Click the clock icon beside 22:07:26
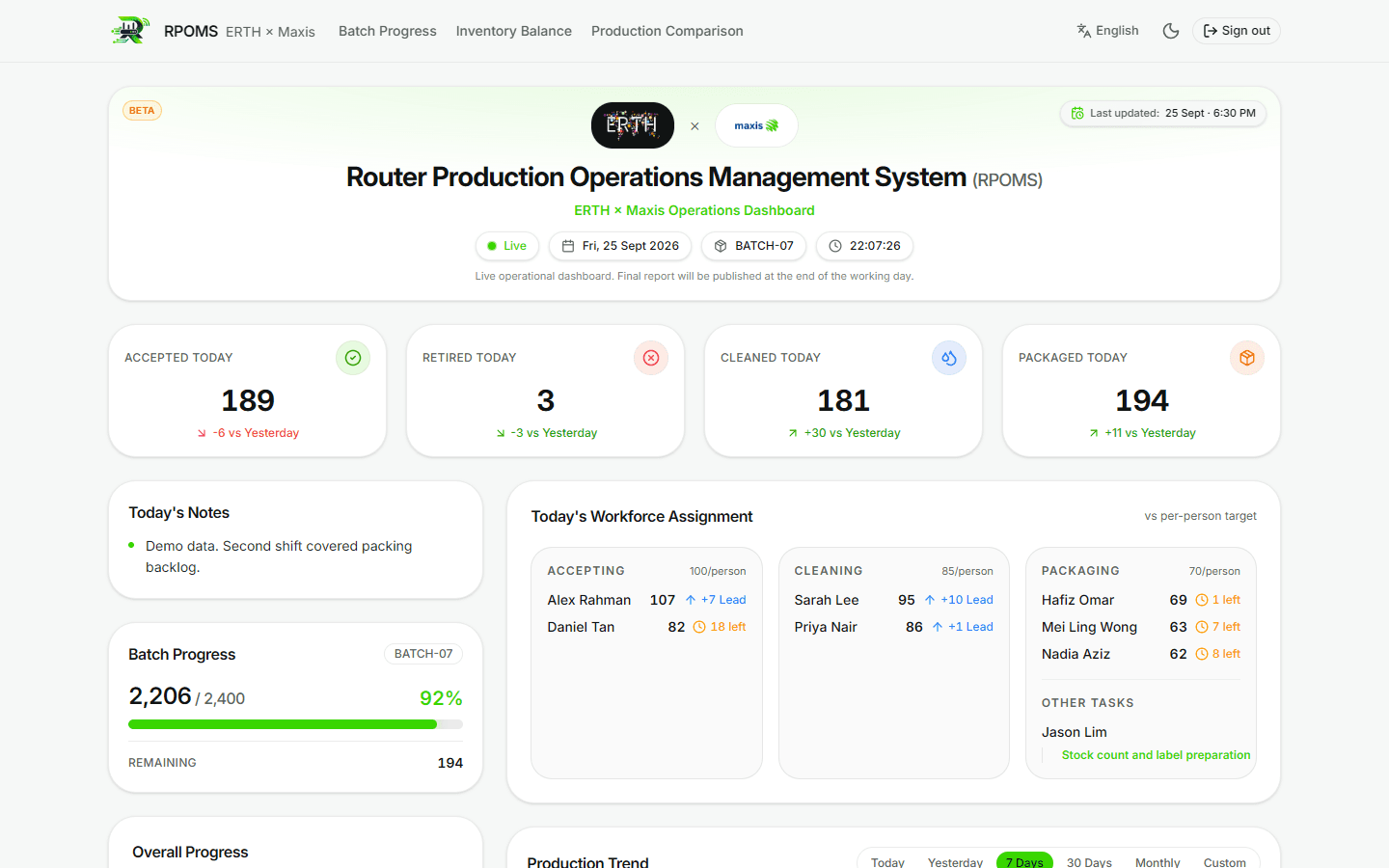The height and width of the screenshot is (868, 1389). pos(835,246)
